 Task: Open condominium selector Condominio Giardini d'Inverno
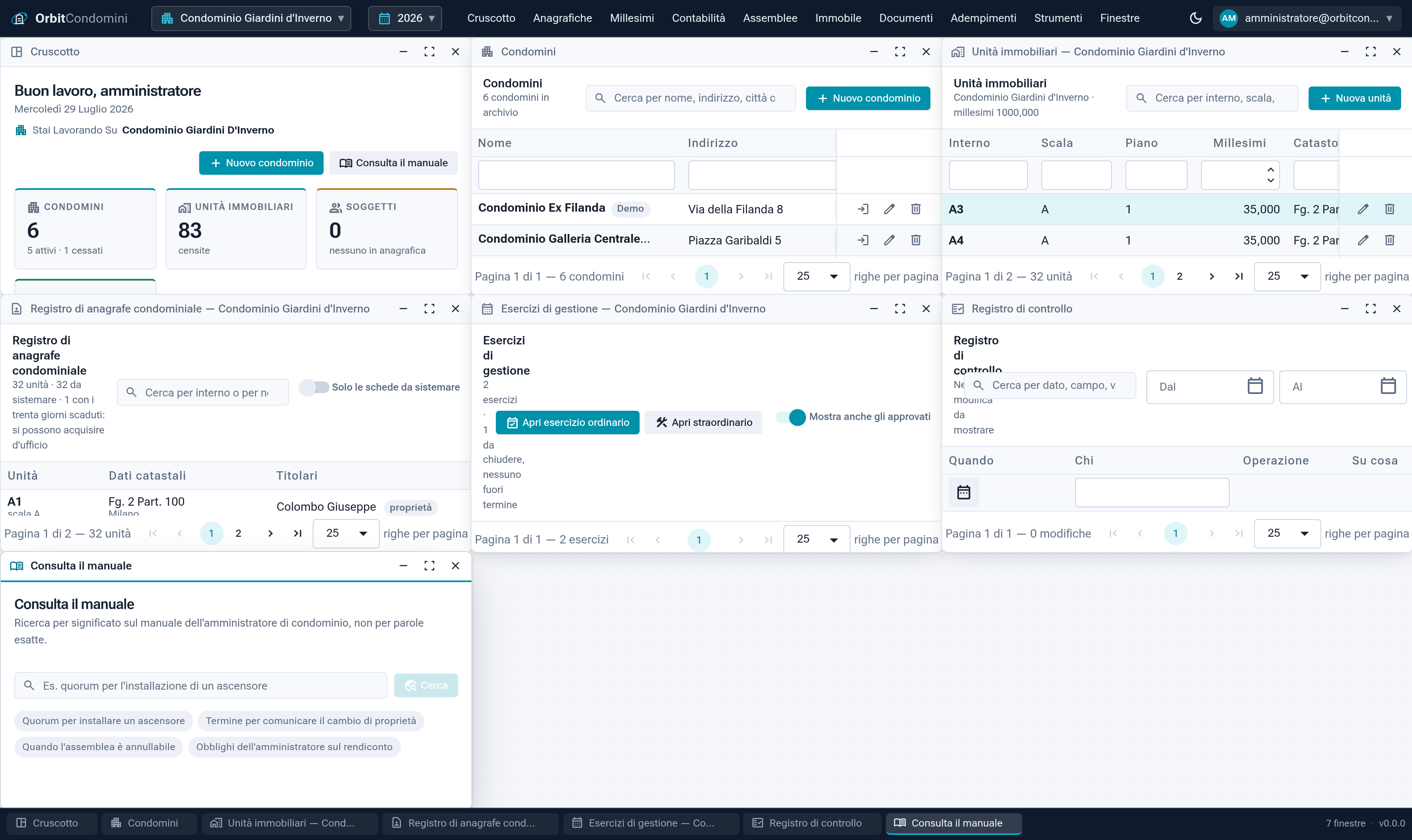coord(251,18)
